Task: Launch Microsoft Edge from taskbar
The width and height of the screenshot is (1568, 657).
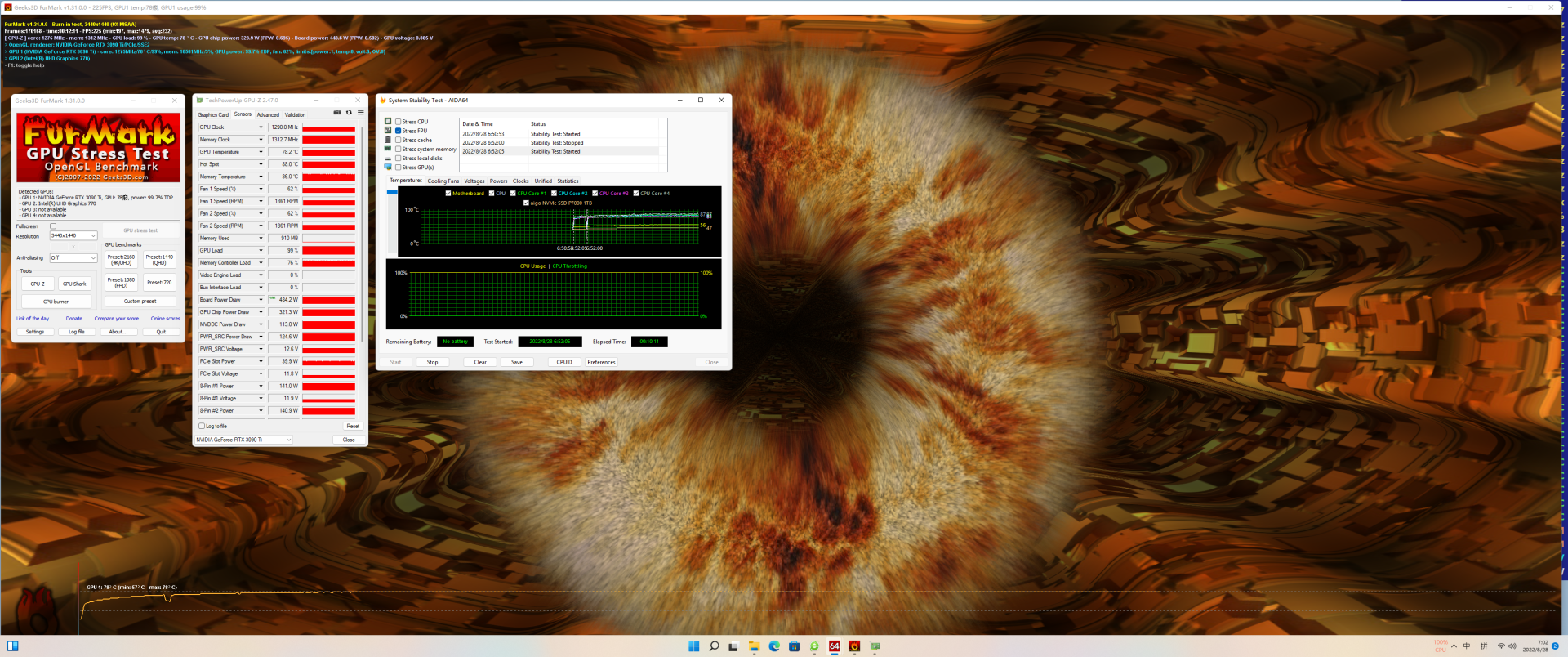Action: (x=774, y=646)
